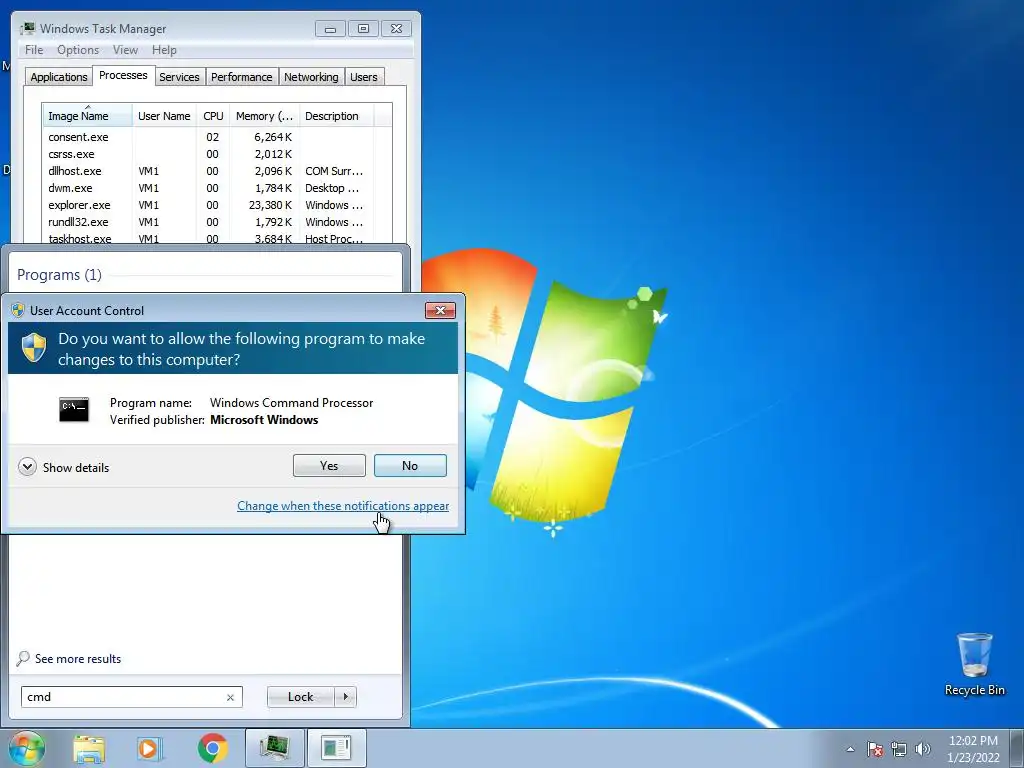The height and width of the screenshot is (768, 1024).
Task: Click the taskbar clock showing 12:02 PM
Action: (x=973, y=749)
